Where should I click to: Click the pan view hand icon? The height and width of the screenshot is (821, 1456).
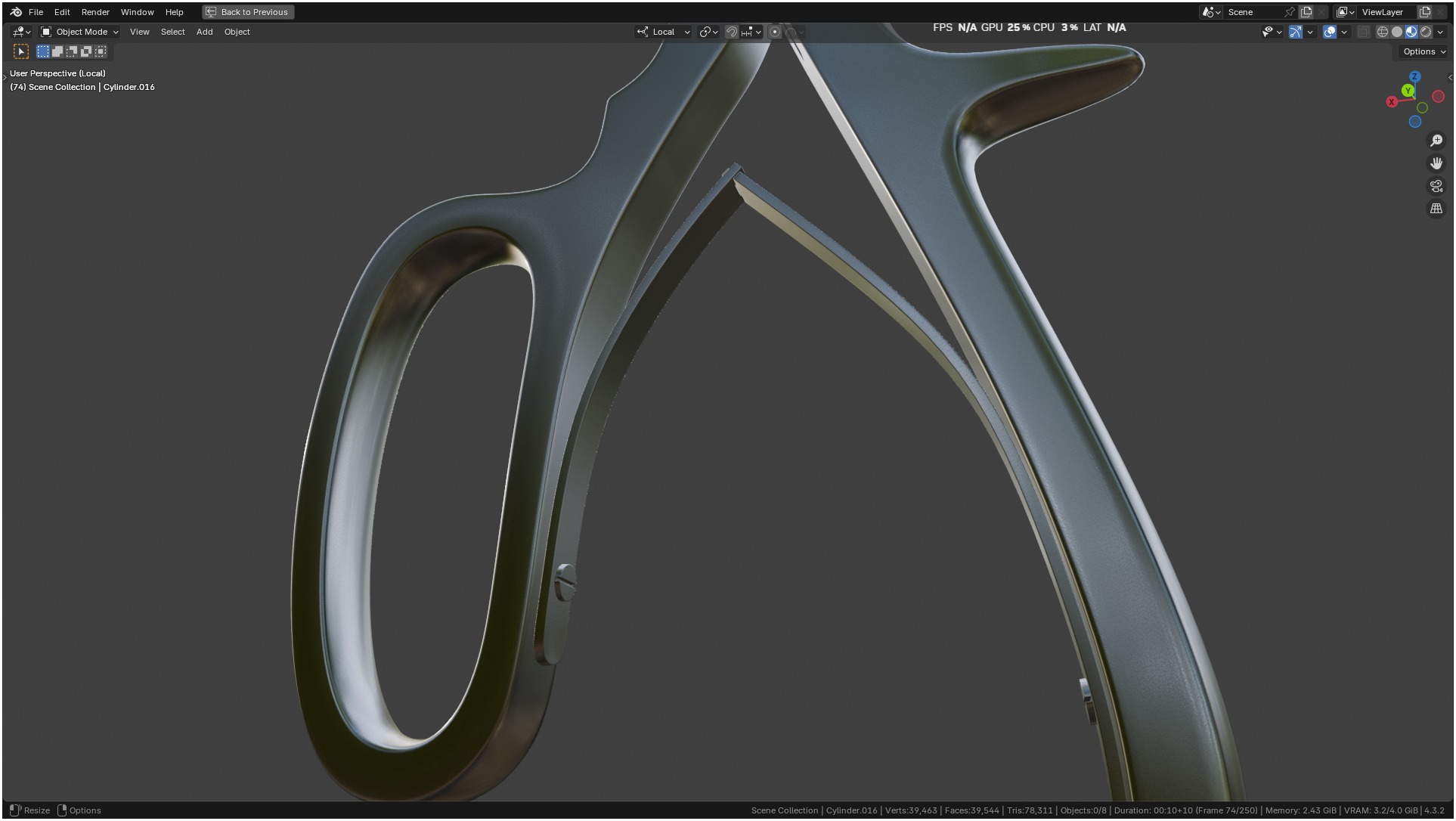coord(1436,163)
